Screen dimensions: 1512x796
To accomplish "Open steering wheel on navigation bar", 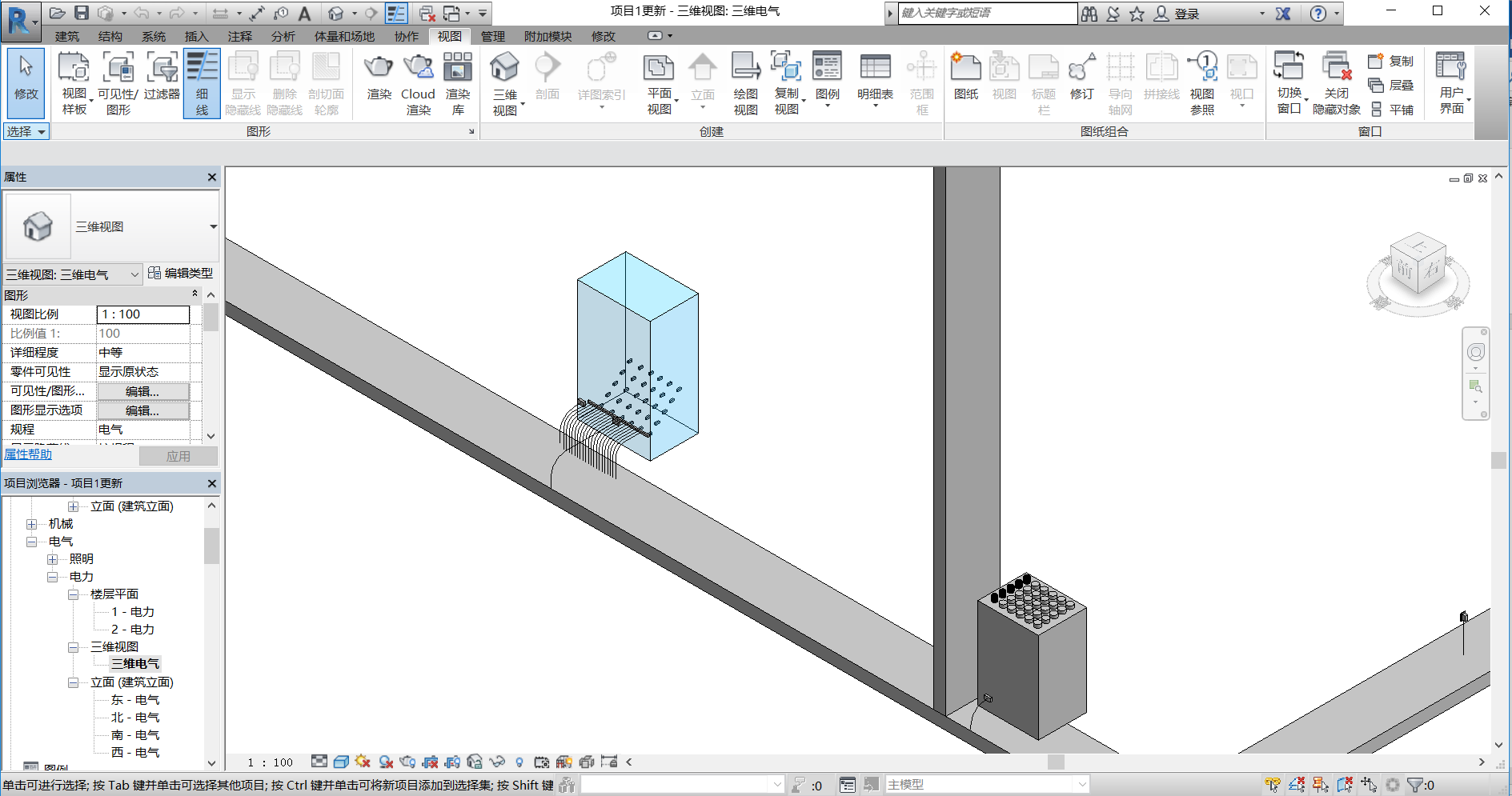I will [1476, 352].
